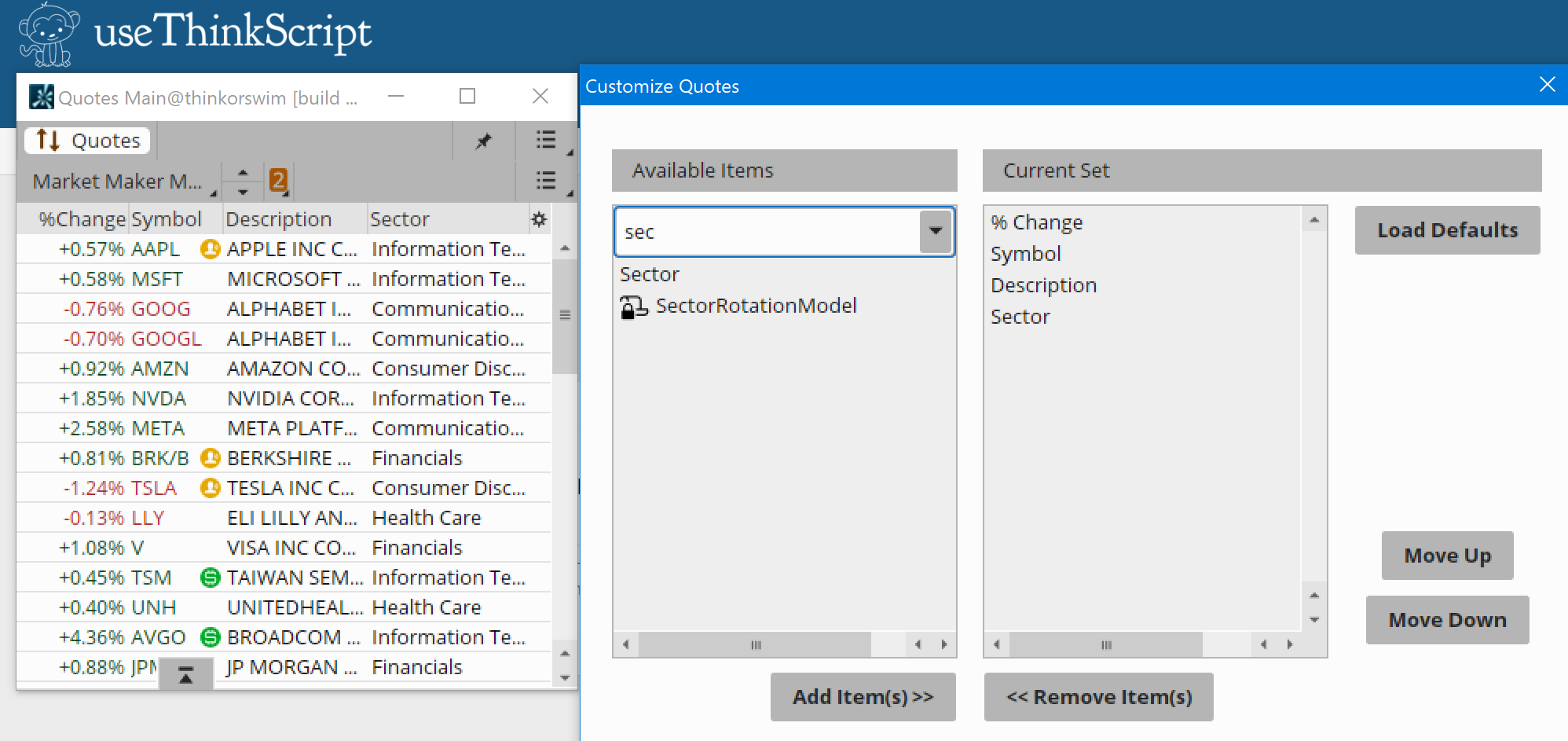Click the AAPL news person icon
The height and width of the screenshot is (741, 1568).
pyautogui.click(x=211, y=249)
